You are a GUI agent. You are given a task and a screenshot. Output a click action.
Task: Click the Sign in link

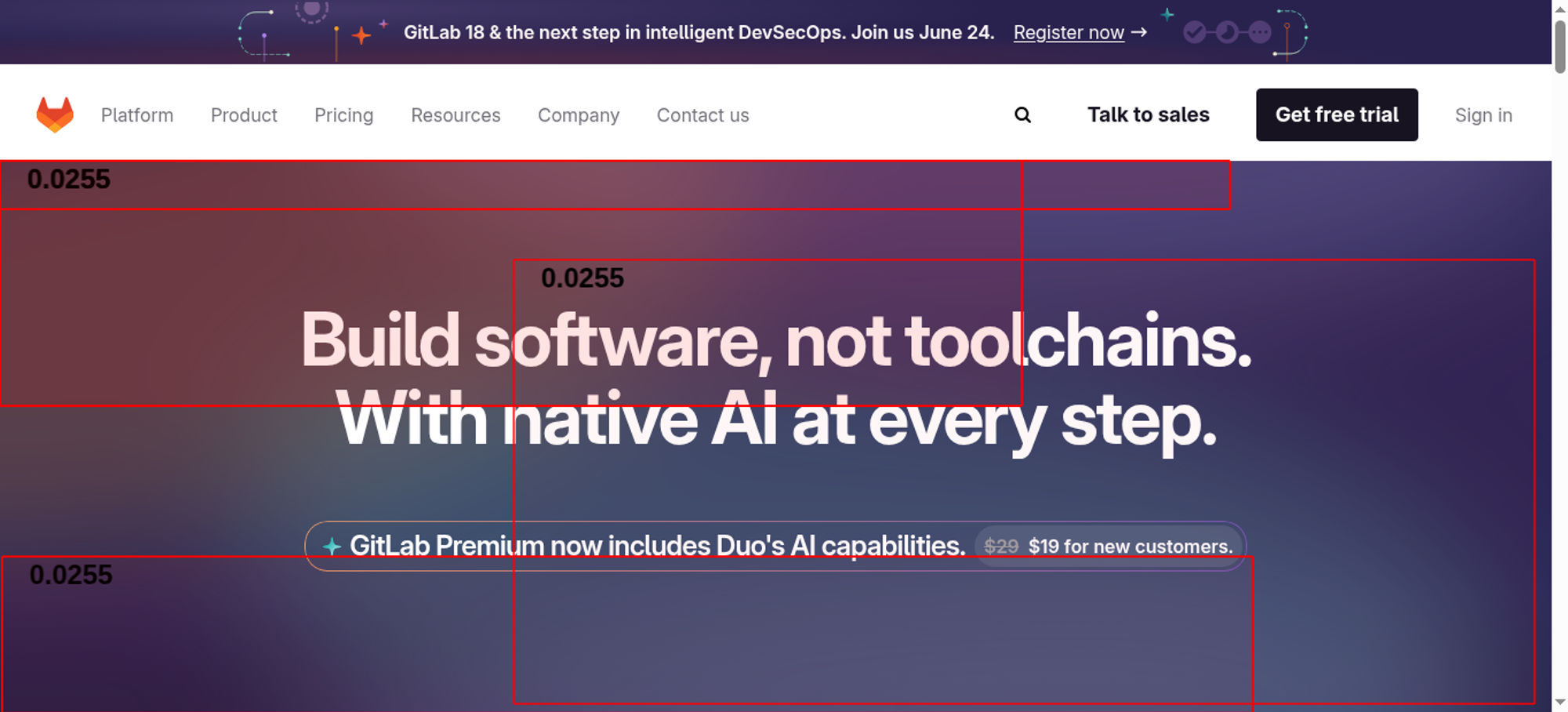tap(1483, 115)
